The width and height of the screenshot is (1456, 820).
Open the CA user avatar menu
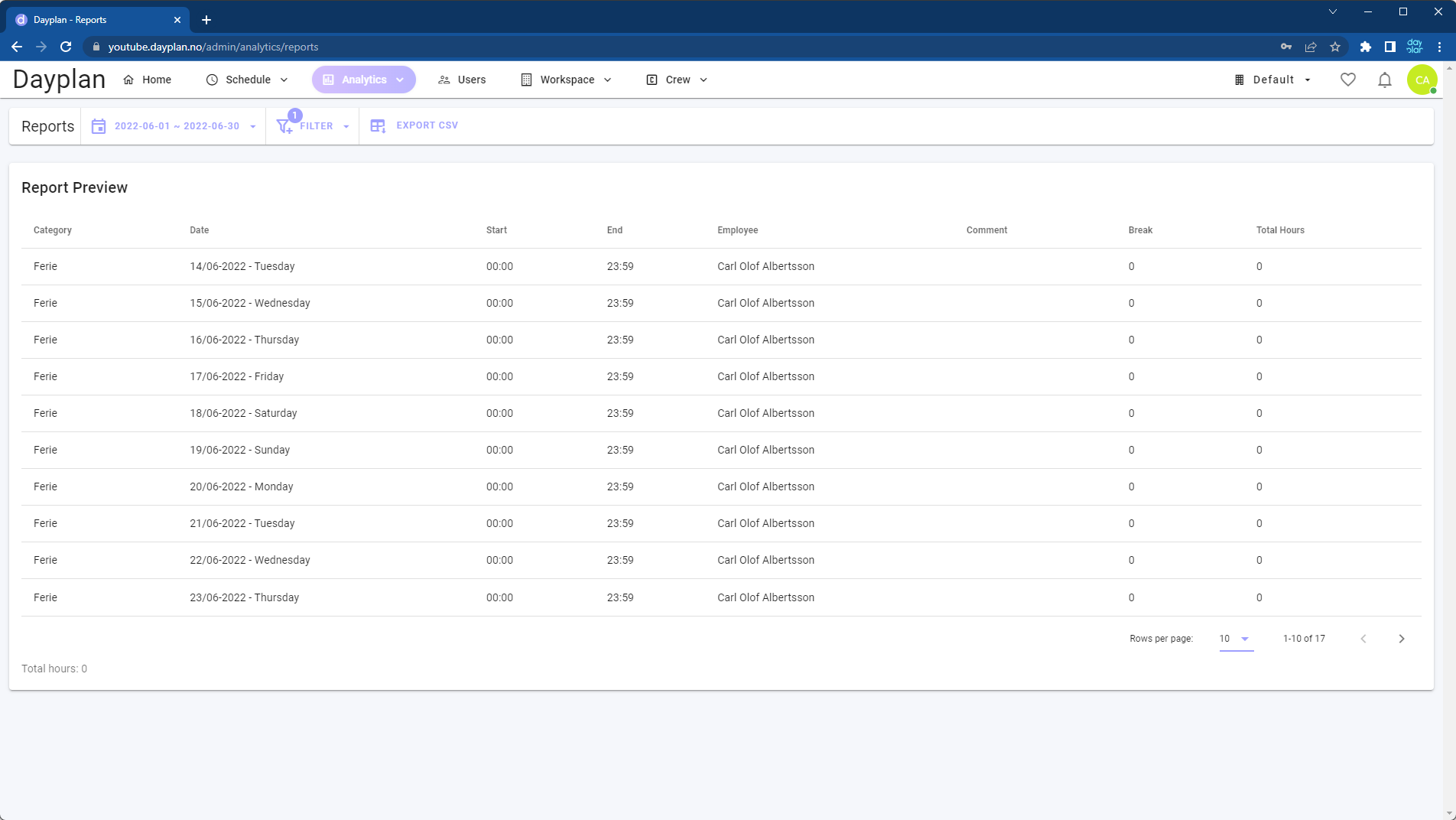(x=1422, y=80)
